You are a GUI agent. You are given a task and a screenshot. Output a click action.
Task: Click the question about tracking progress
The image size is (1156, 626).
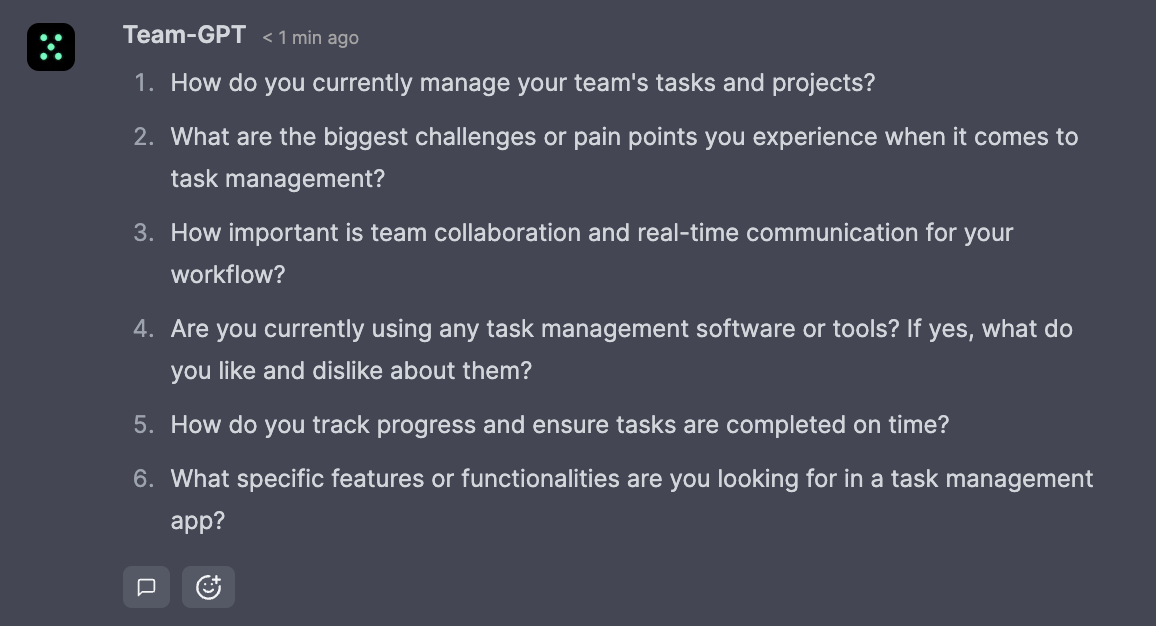559,424
